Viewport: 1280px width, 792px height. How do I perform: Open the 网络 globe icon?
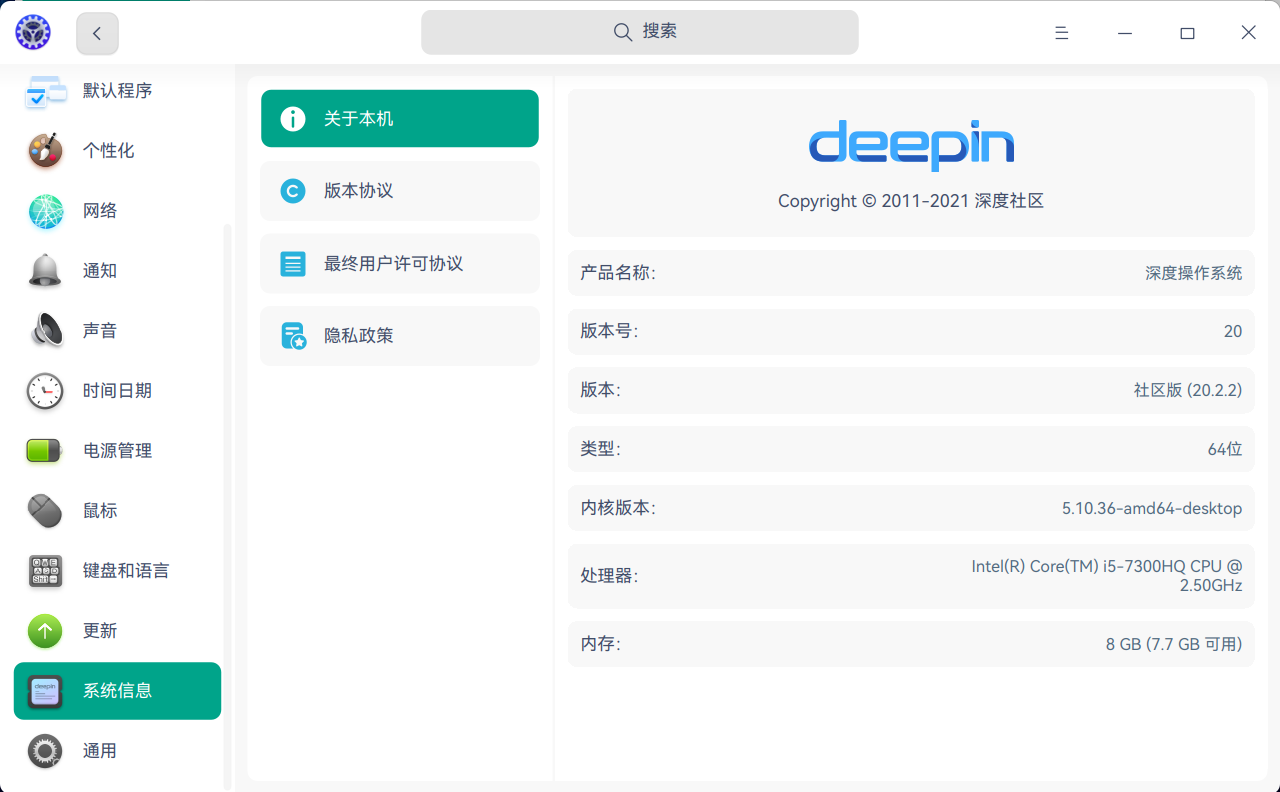[x=45, y=211]
